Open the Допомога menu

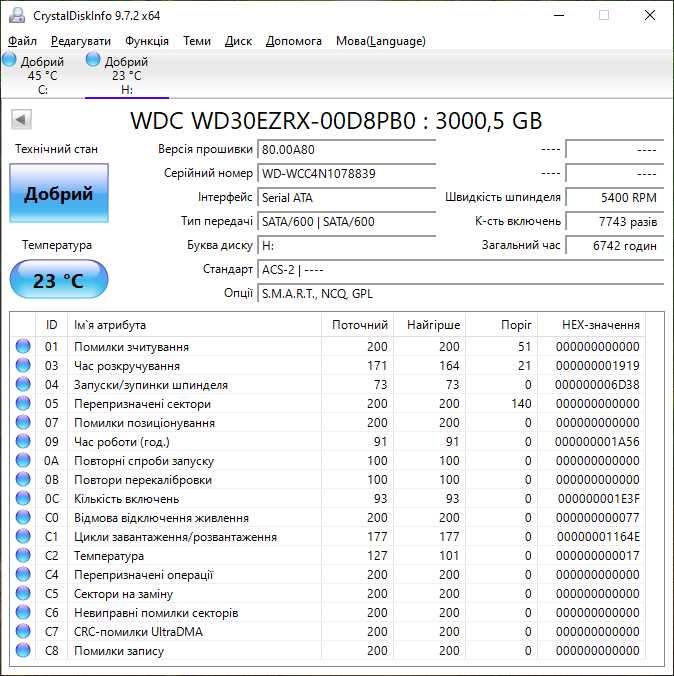tap(294, 41)
